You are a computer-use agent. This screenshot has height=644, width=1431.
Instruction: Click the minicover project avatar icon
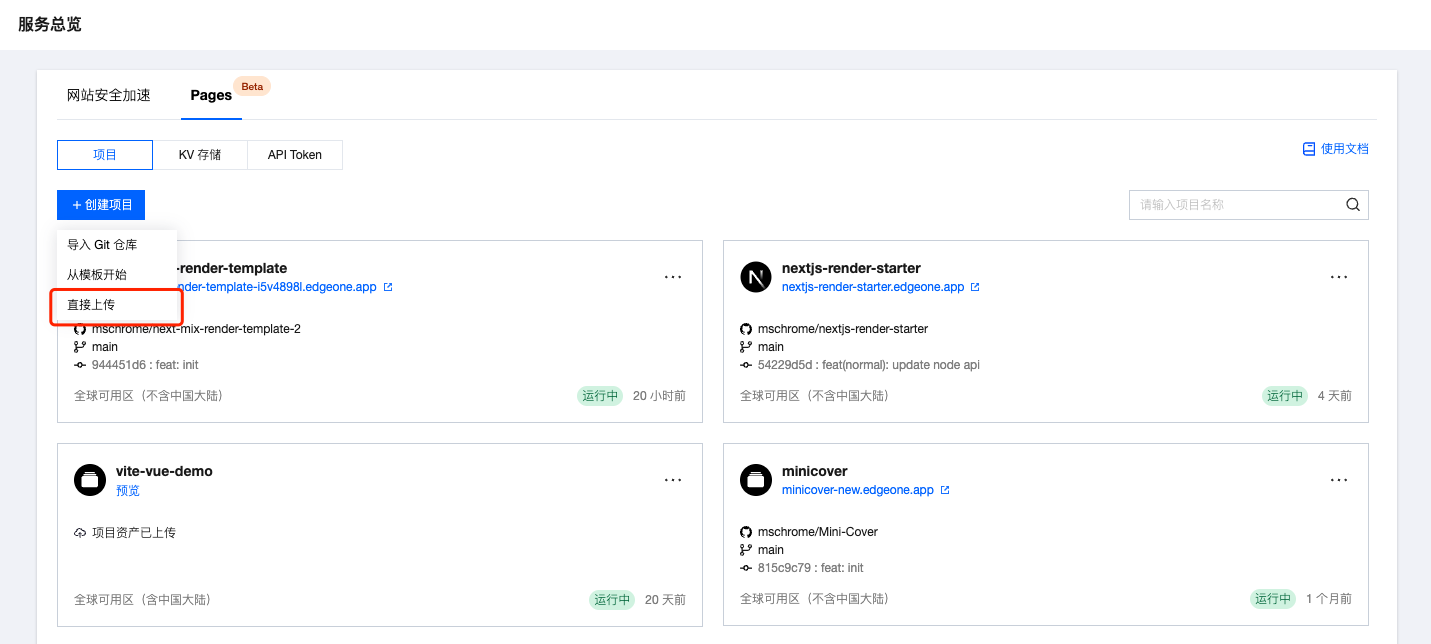pyautogui.click(x=756, y=480)
